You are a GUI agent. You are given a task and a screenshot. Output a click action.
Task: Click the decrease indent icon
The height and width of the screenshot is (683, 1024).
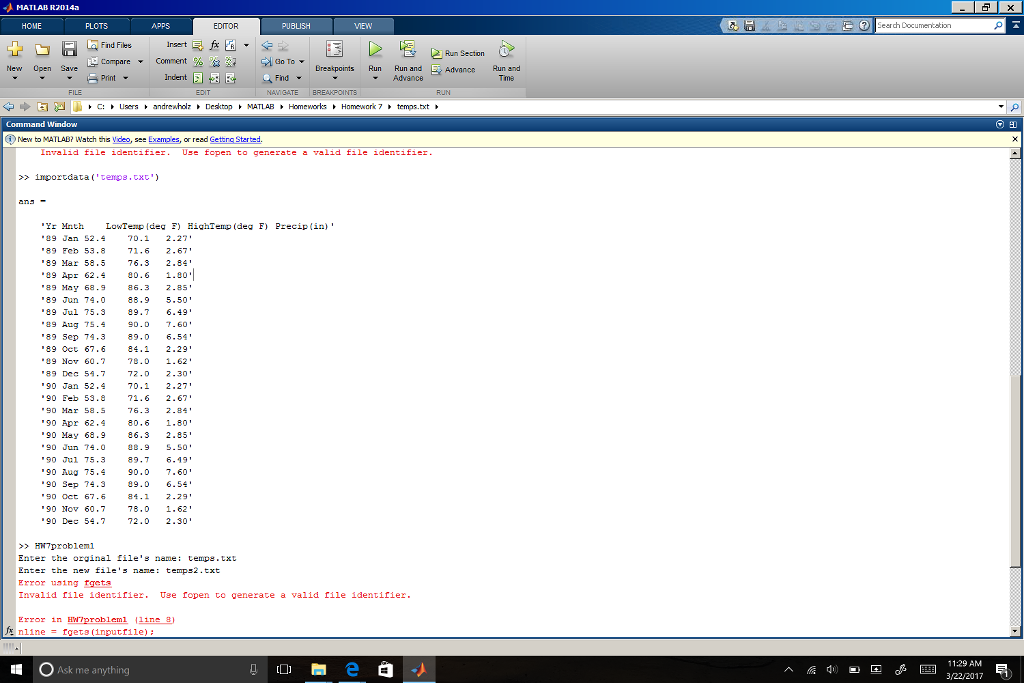point(231,78)
